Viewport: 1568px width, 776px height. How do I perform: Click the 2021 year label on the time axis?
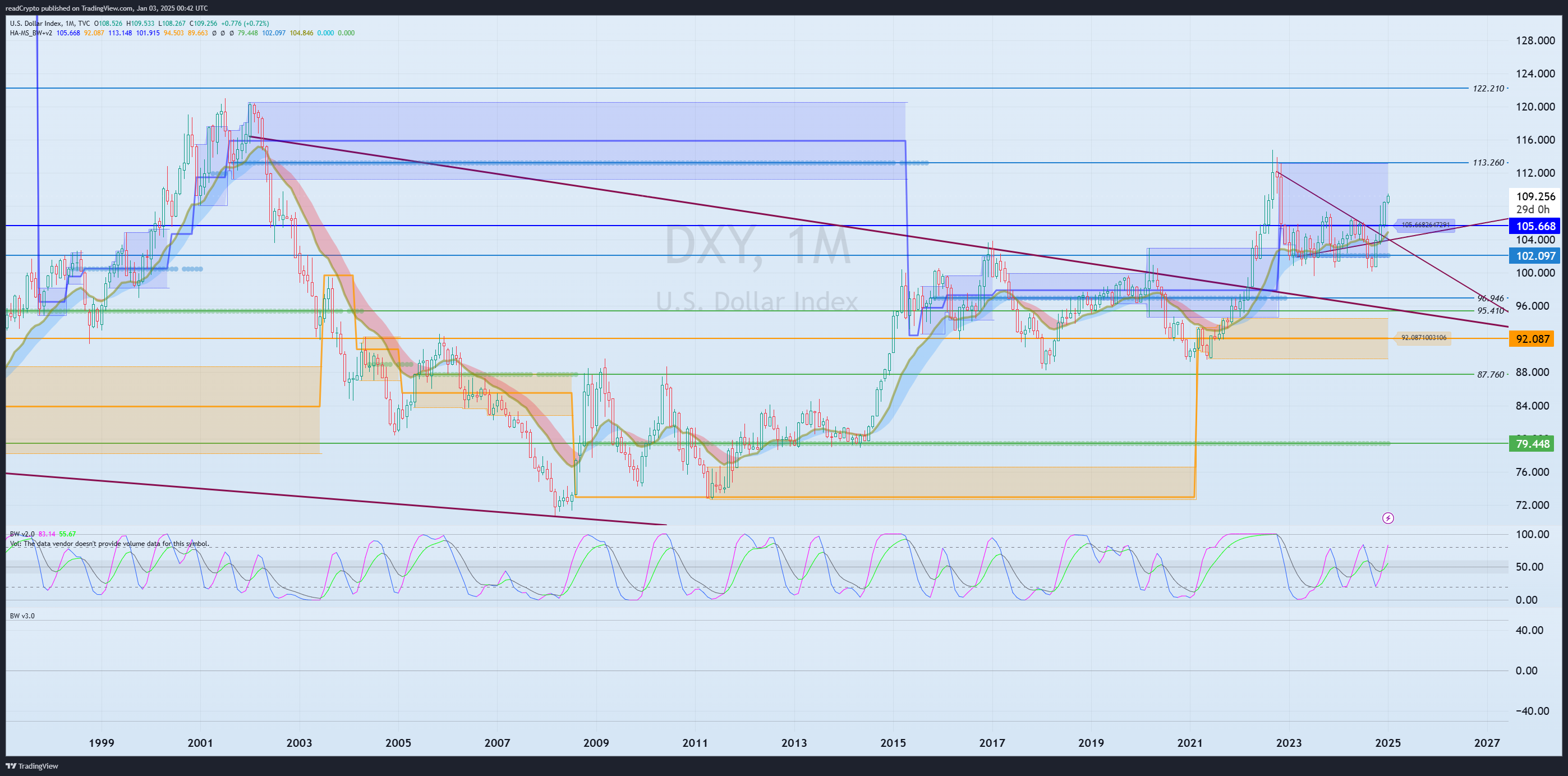1190,742
